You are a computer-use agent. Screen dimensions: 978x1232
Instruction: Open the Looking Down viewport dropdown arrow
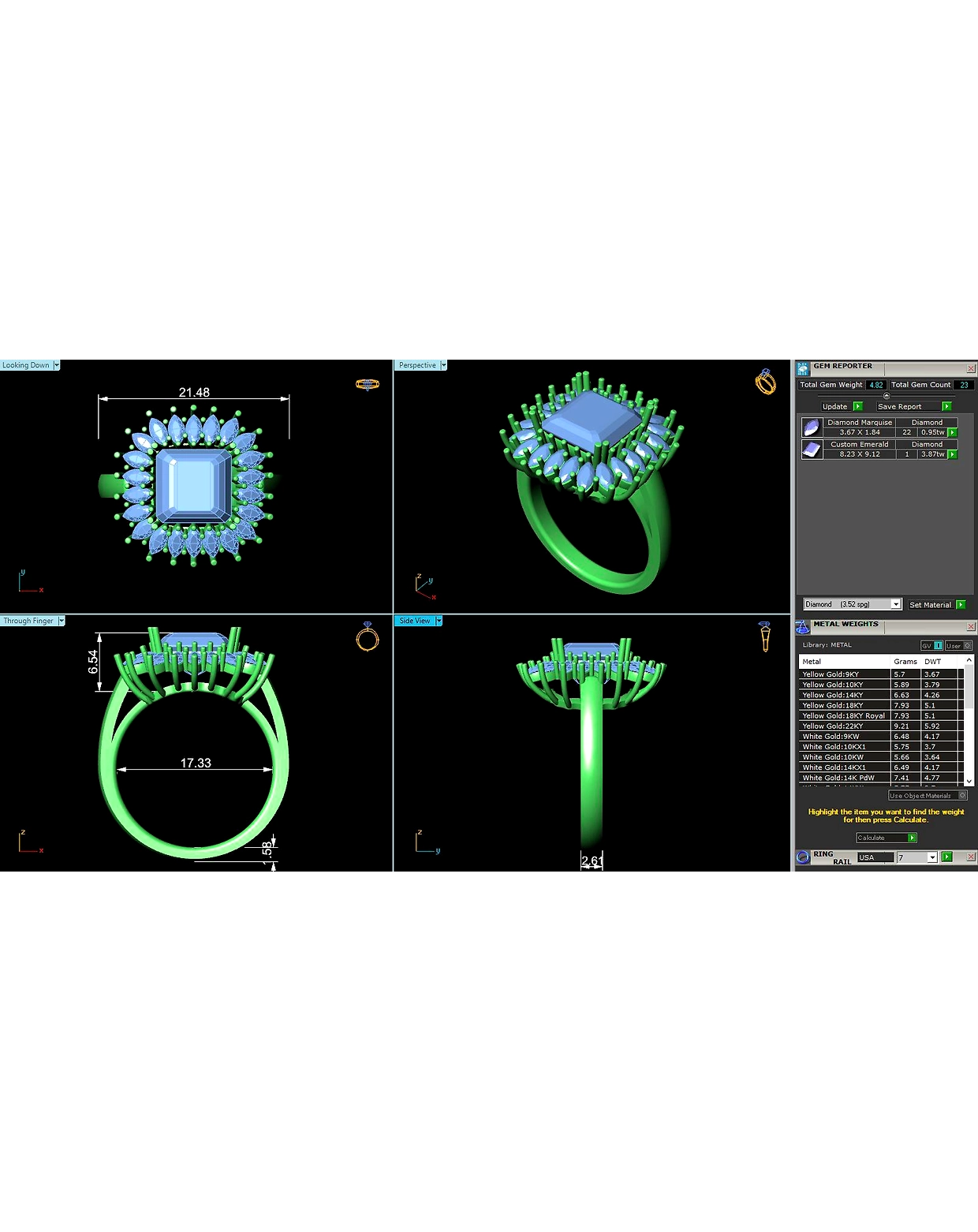point(57,365)
